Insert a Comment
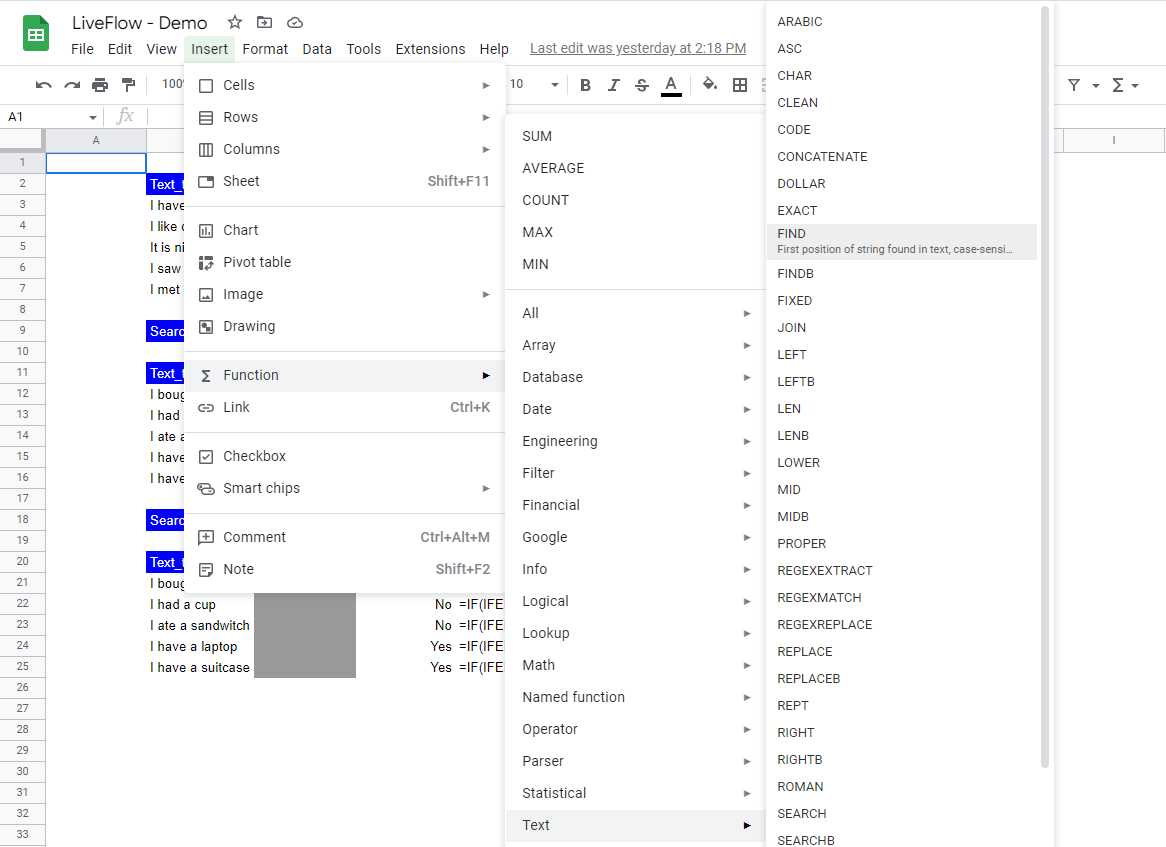The height and width of the screenshot is (847, 1166). [x=344, y=538]
